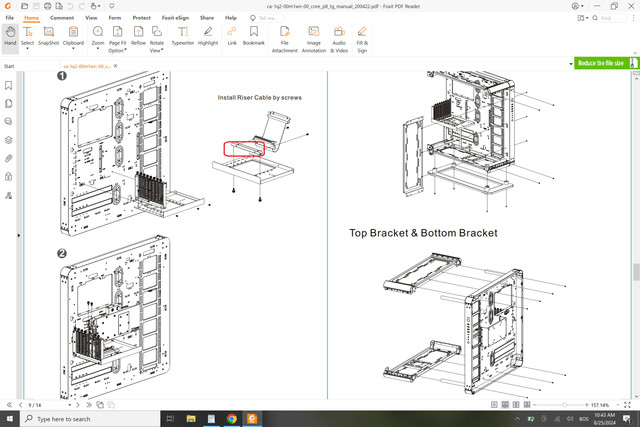Switch to continuous facing view mode
Viewport: 640px width, 427px height.
(527, 405)
